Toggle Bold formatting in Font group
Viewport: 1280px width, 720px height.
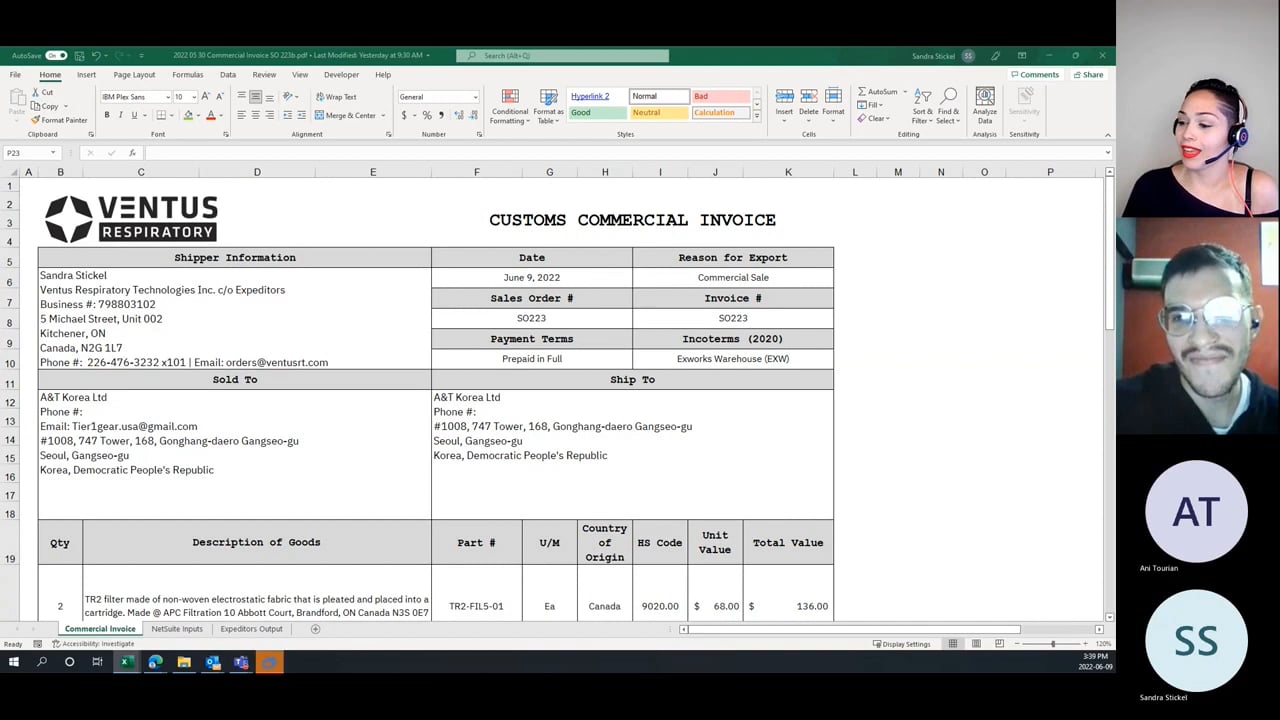click(107, 115)
